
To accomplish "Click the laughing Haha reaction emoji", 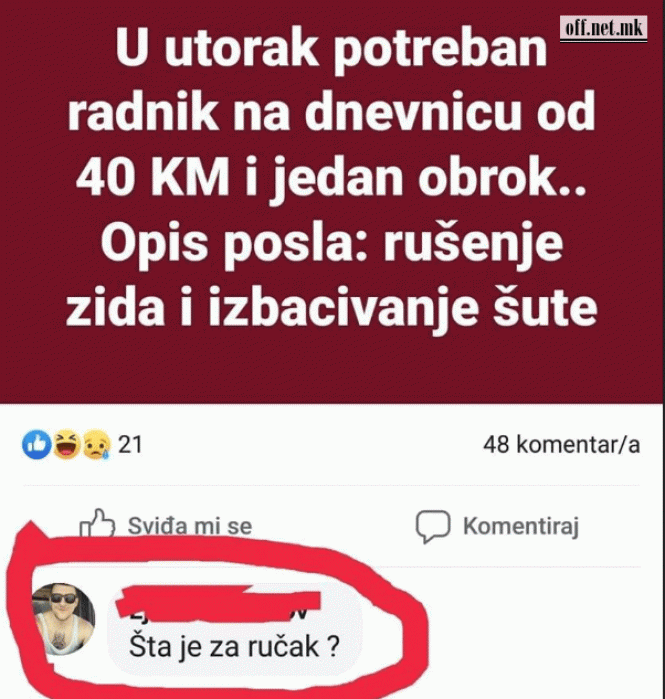I will tap(67, 444).
